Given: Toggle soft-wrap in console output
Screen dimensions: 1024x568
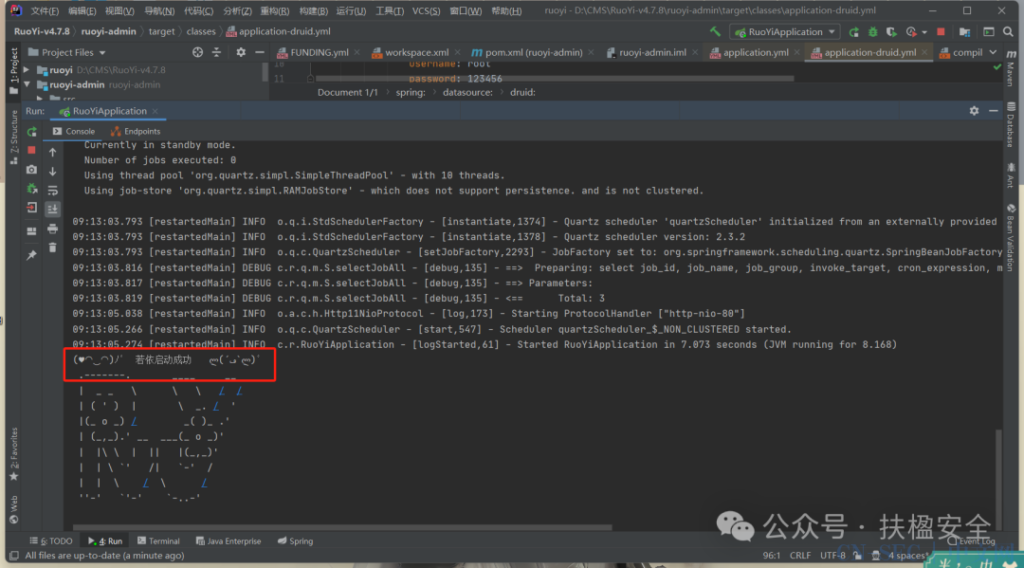Looking at the screenshot, I should [x=52, y=191].
